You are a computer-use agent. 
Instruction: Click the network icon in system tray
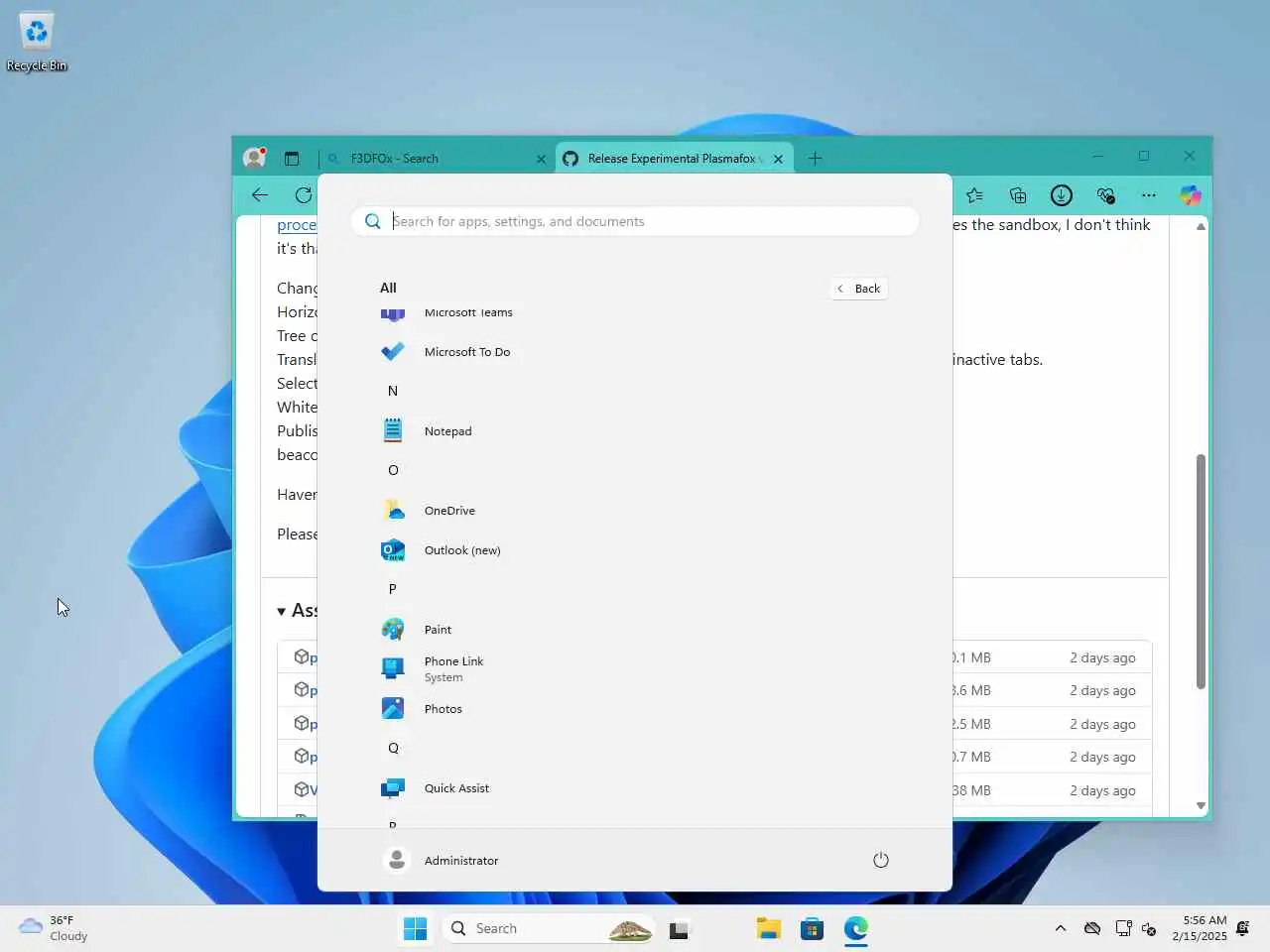[1123, 928]
